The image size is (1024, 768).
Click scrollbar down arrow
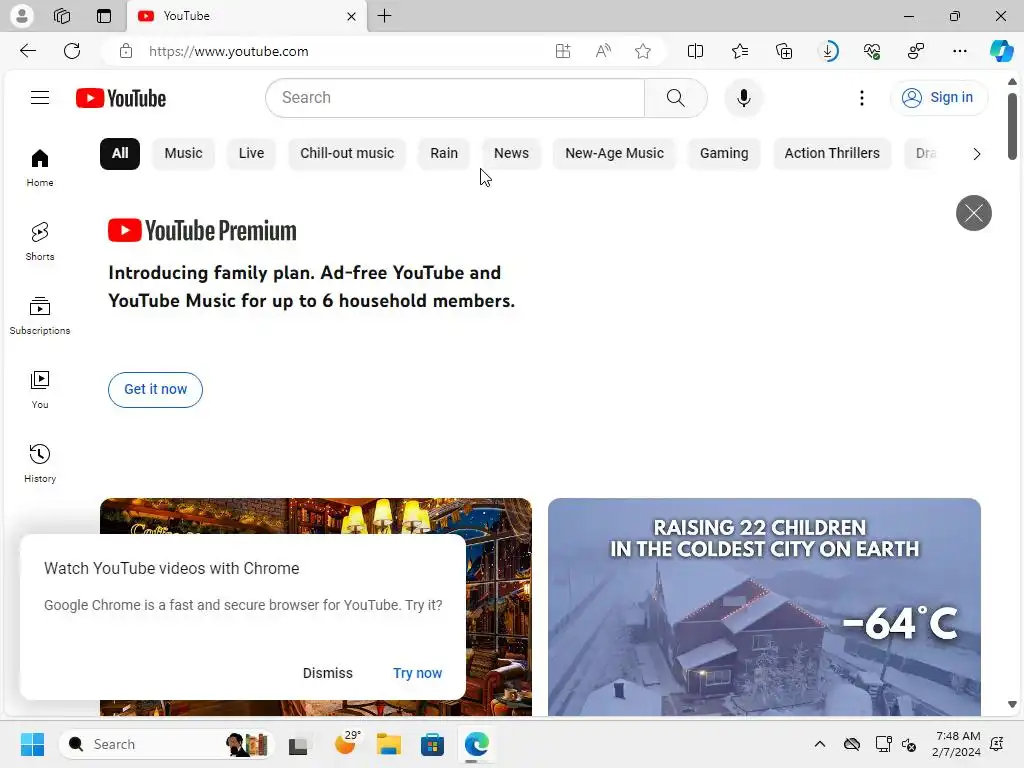click(1012, 705)
